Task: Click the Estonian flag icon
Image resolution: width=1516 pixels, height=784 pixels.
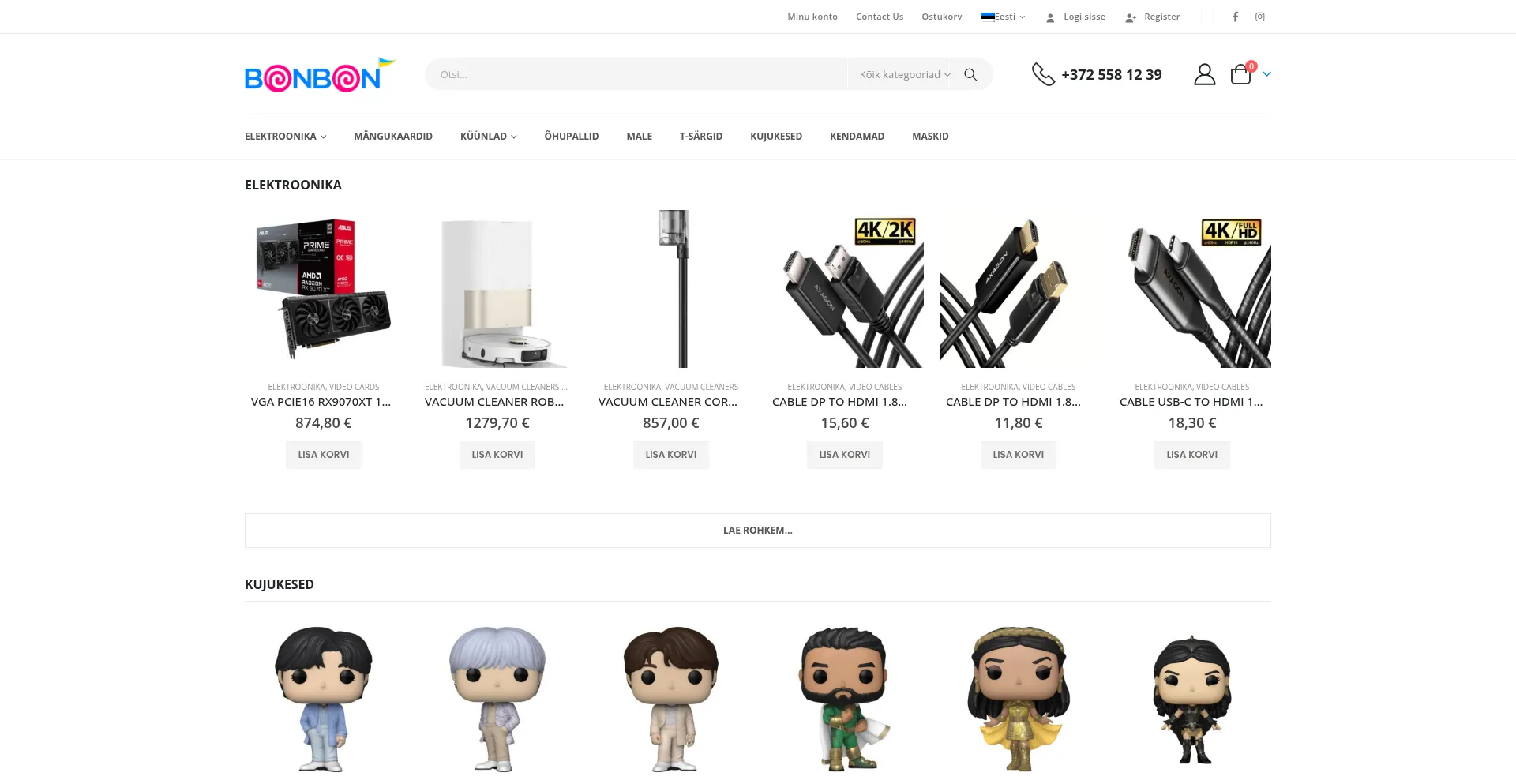Action: (x=987, y=17)
